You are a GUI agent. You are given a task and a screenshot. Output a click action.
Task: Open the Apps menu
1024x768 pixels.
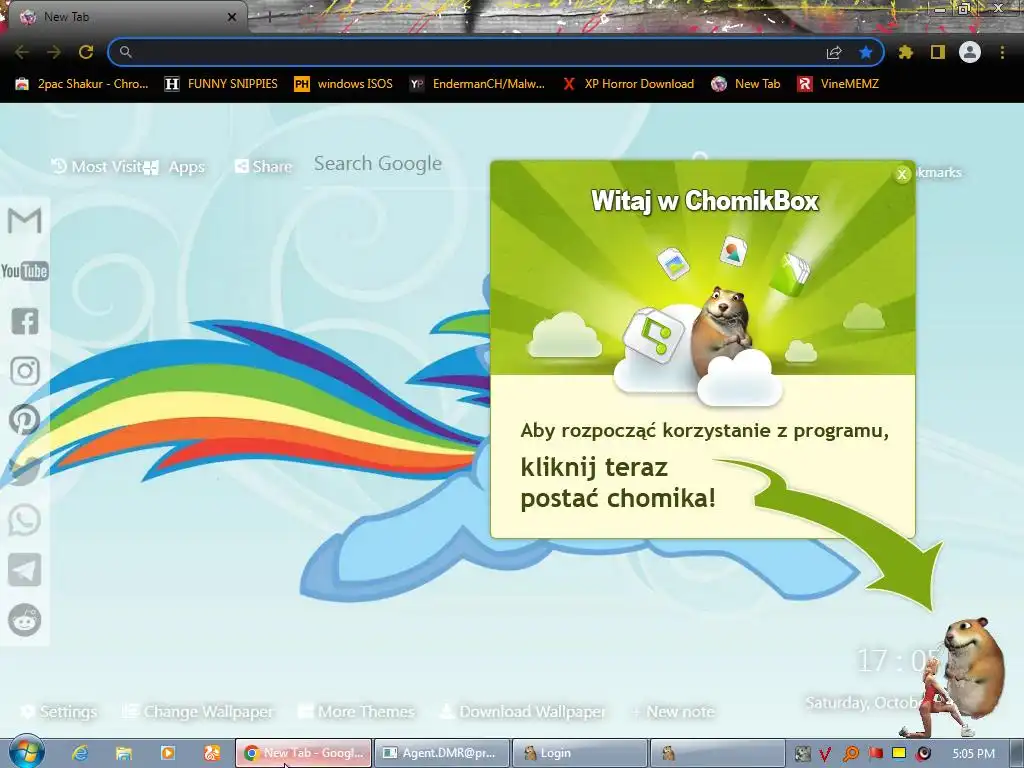point(175,167)
